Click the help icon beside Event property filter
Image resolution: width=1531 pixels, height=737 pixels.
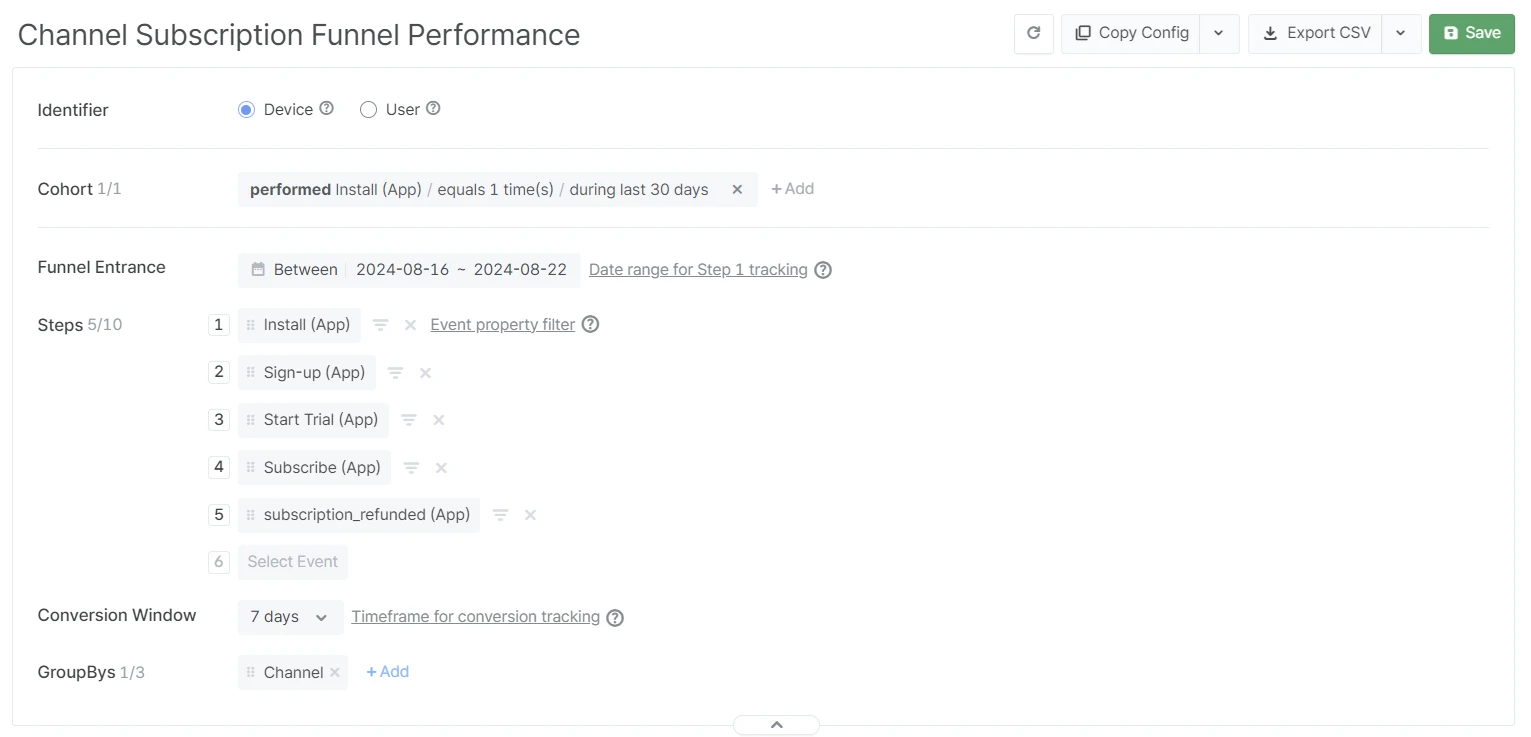coord(591,324)
